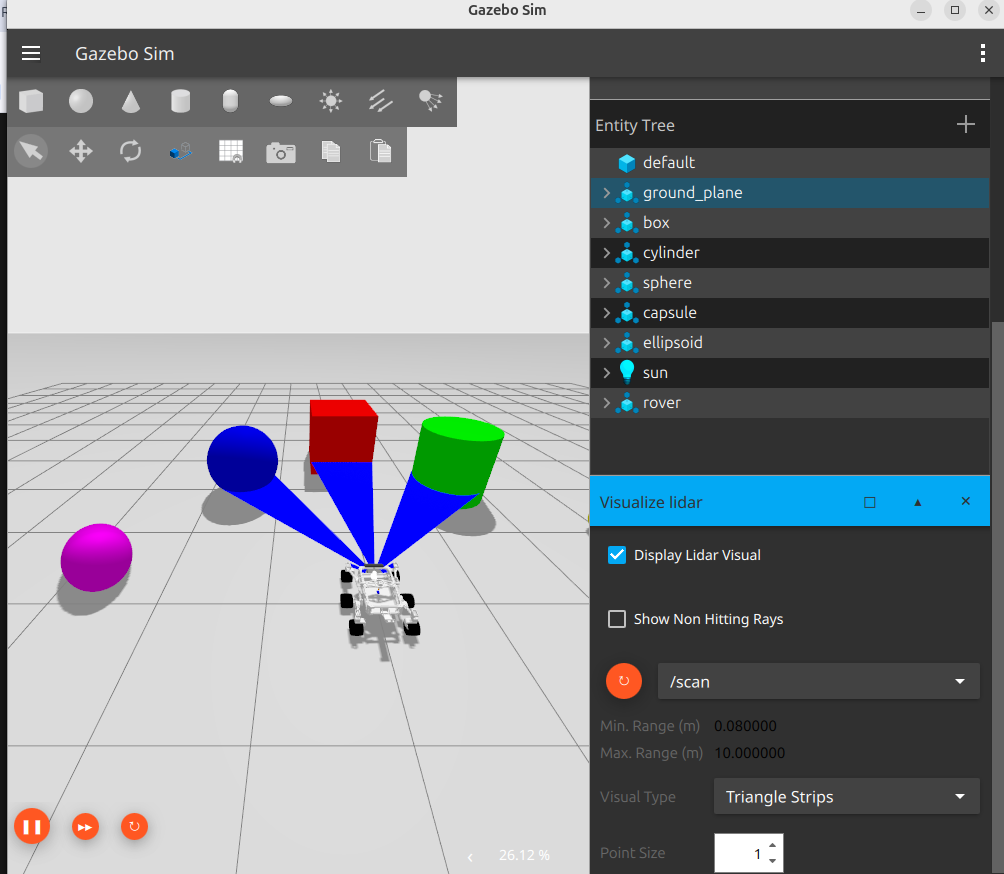Add a cone shape to scene
This screenshot has height=874, width=1004.
(x=131, y=101)
